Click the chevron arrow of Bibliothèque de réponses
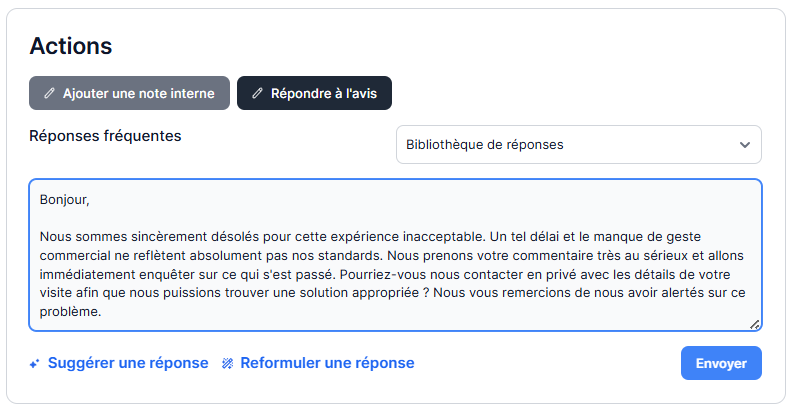The width and height of the screenshot is (795, 410). pos(744,145)
